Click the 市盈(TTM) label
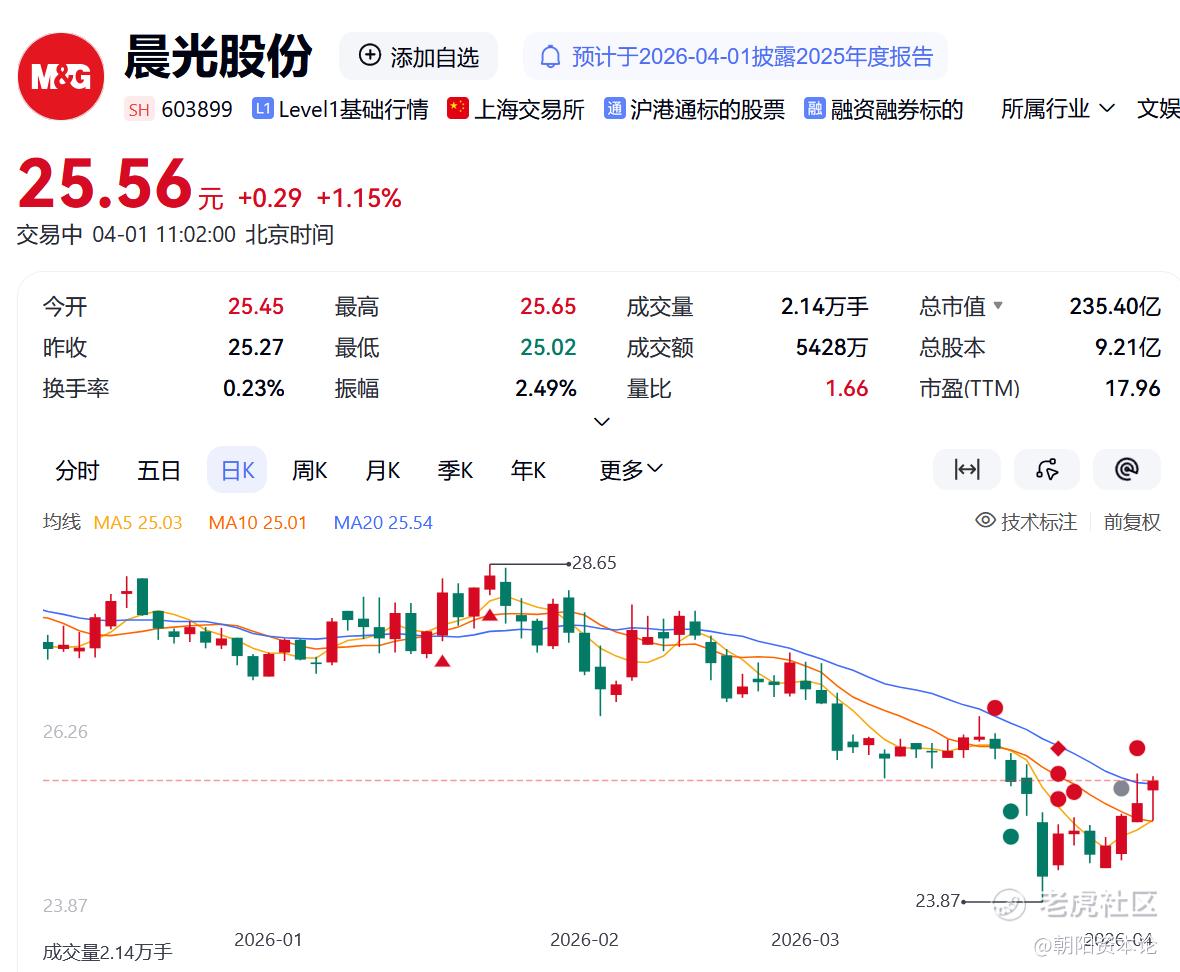Image resolution: width=1180 pixels, height=972 pixels. (969, 388)
